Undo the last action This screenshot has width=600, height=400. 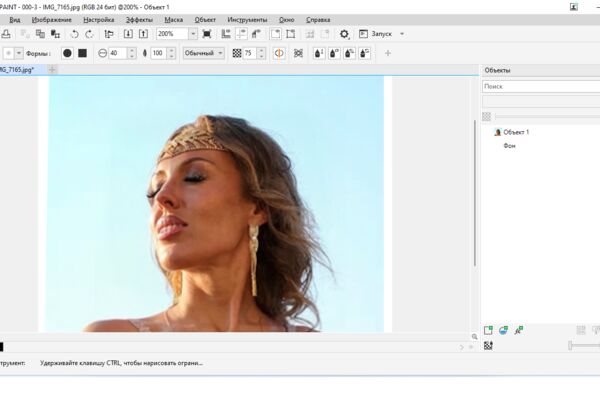point(75,34)
